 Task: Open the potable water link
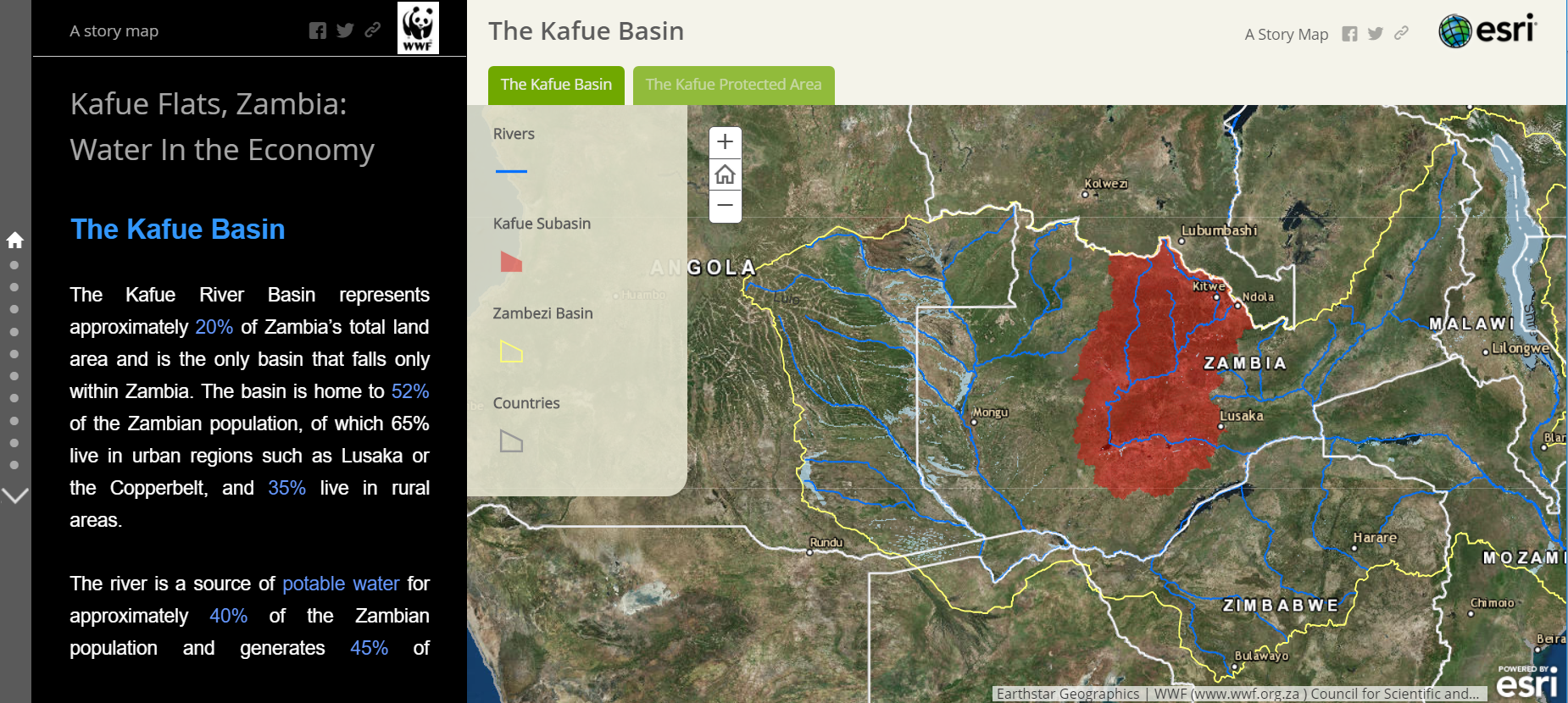(340, 584)
